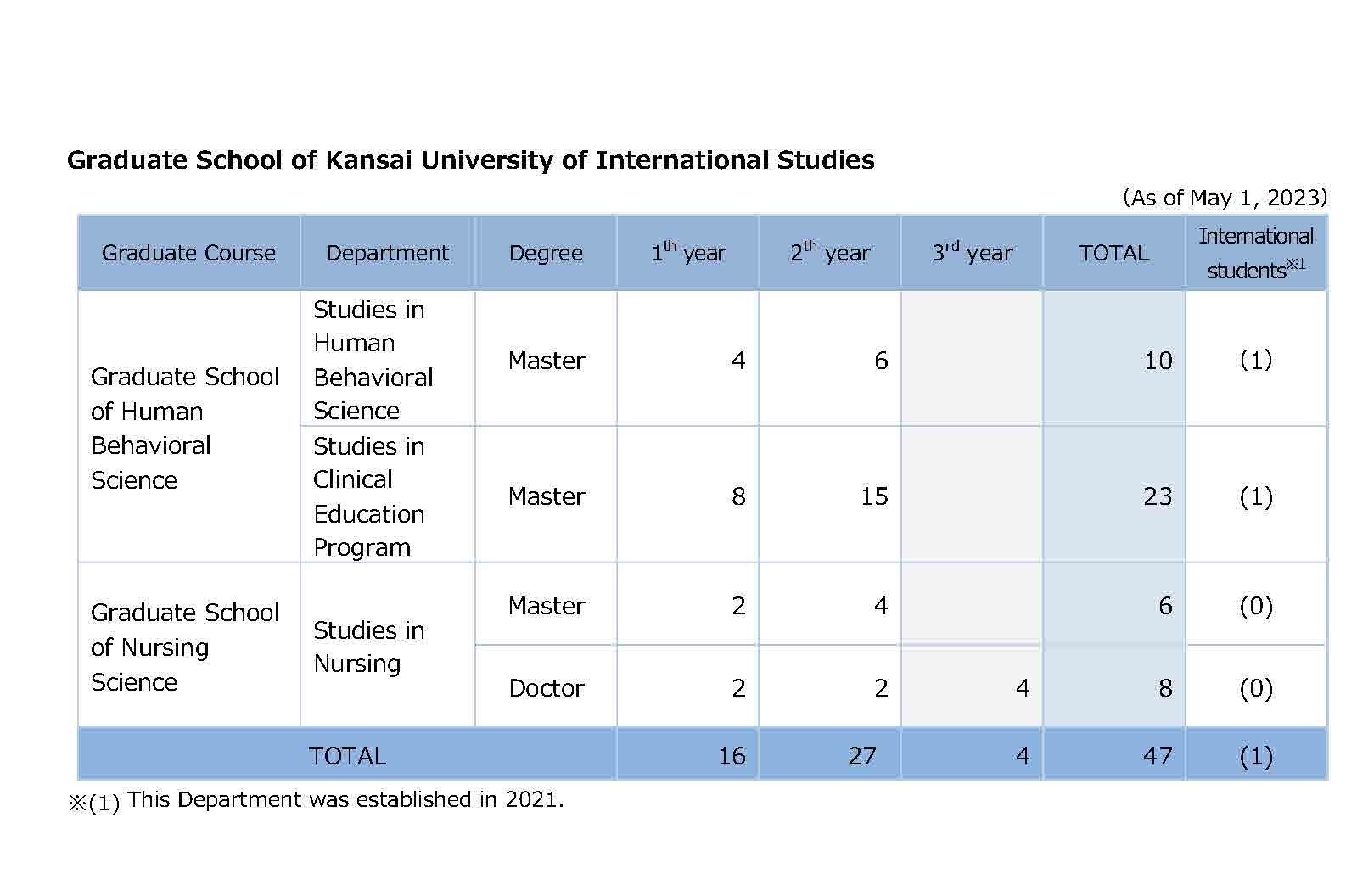Click 2nd year value '15' cell
Image resolution: width=1357 pixels, height=896 pixels.
830,496
